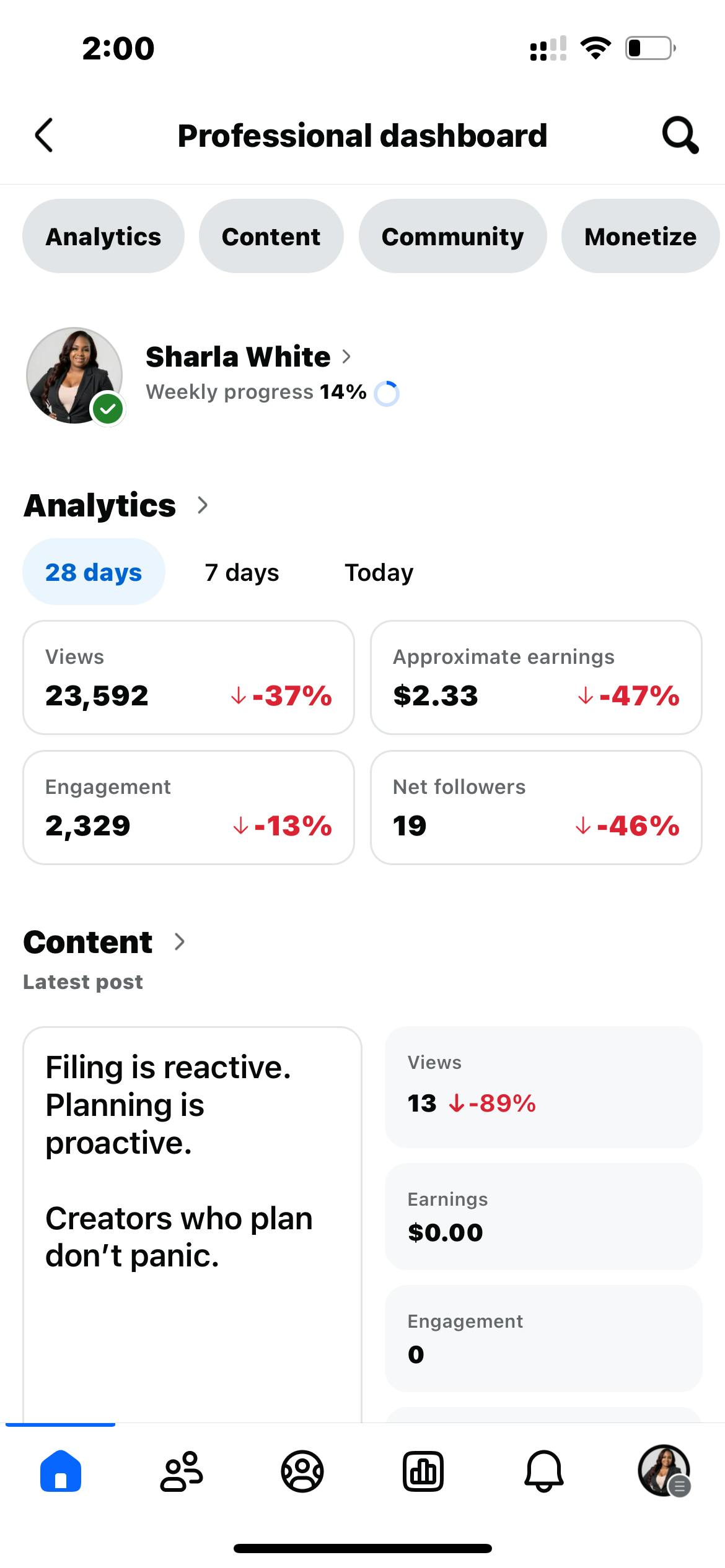Go to Home tab icon
The width and height of the screenshot is (725, 1568).
61,1471
